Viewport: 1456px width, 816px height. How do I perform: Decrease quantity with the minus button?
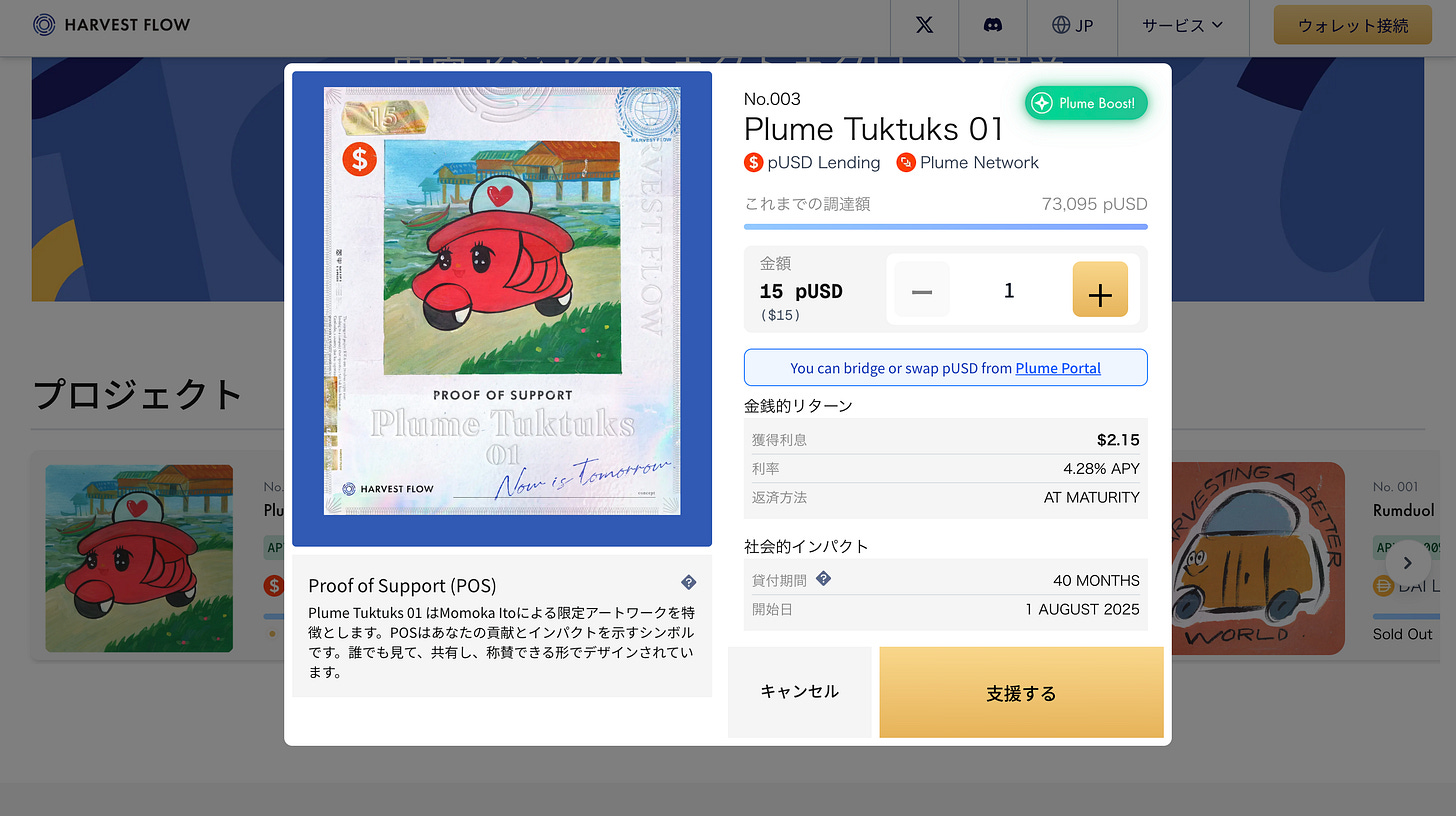922,290
